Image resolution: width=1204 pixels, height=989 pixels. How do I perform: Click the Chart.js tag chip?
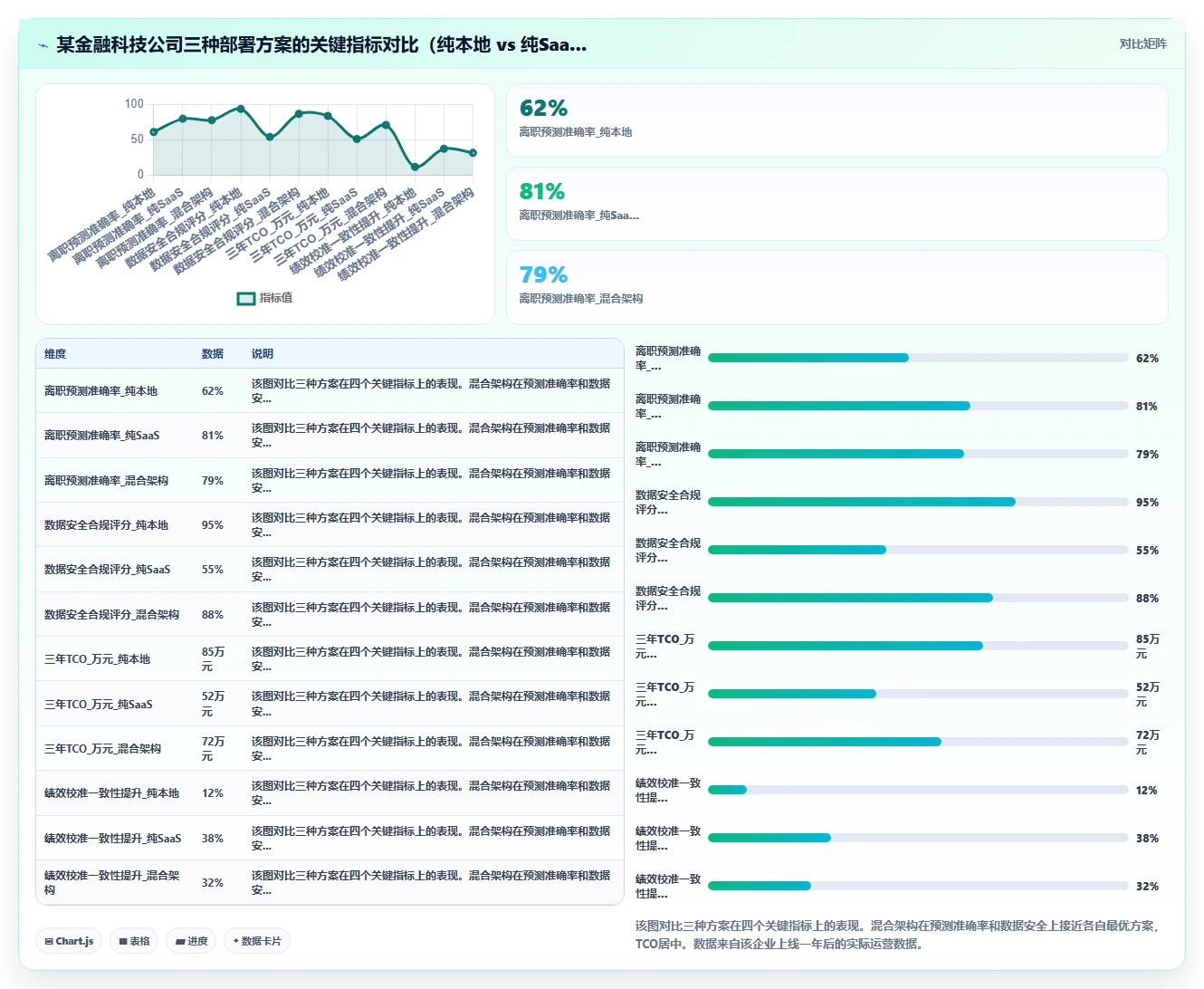tap(69, 941)
